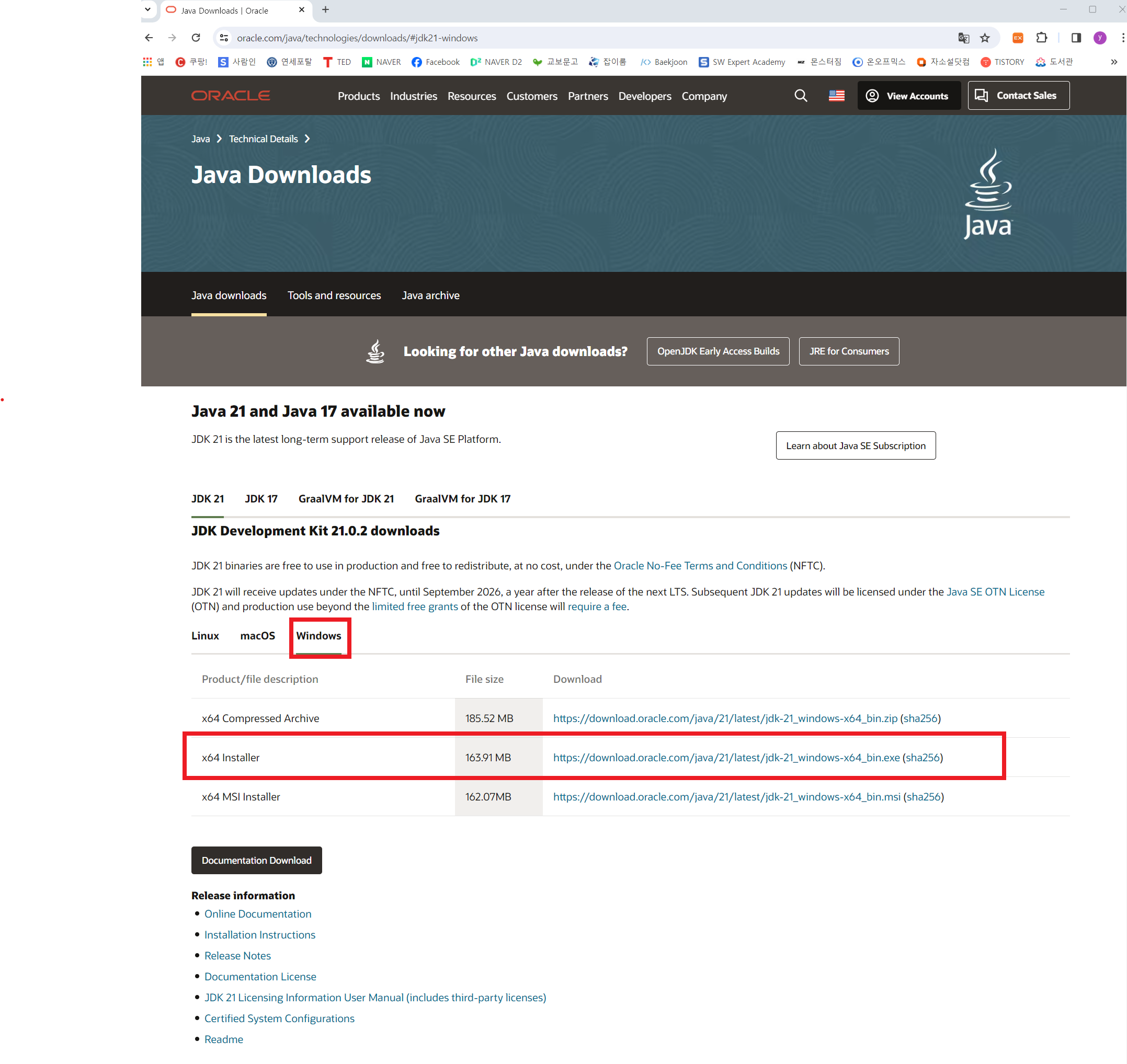Viewport: 1127px width, 1064px height.
Task: Select the macOS platform tab
Action: click(x=257, y=636)
